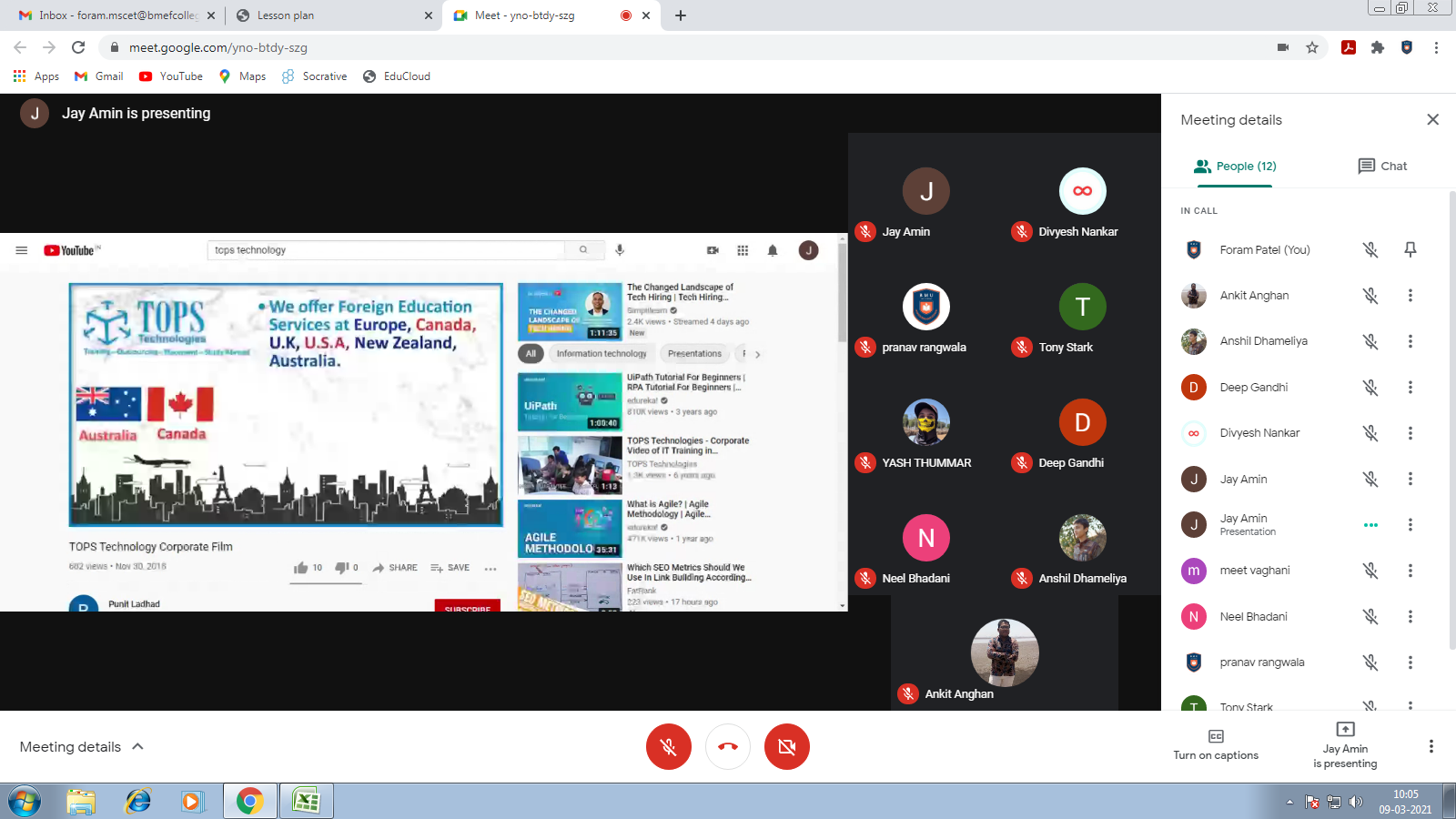
Task: Show hidden system tray icons arrow
Action: pyautogui.click(x=1289, y=802)
